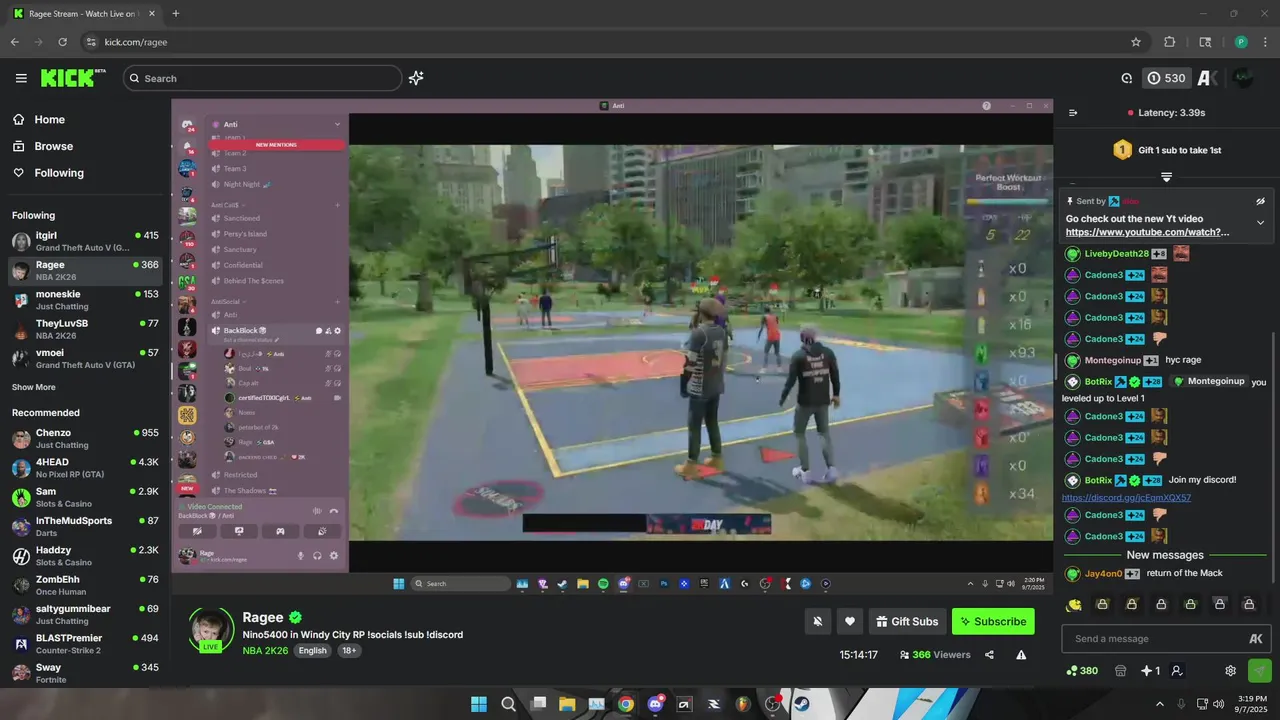Open Chenzo recommended channel

click(85, 438)
